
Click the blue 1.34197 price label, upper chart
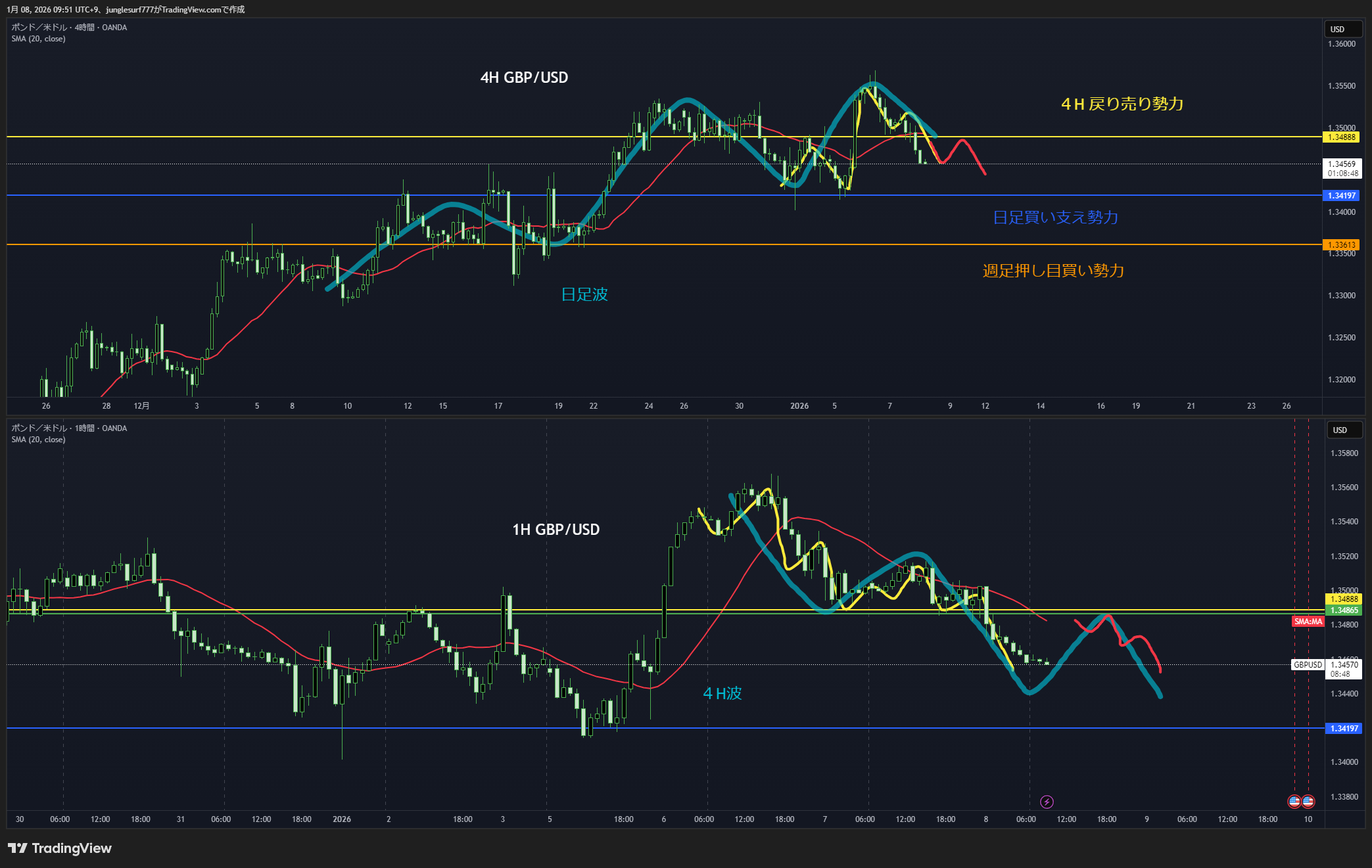pos(1342,196)
